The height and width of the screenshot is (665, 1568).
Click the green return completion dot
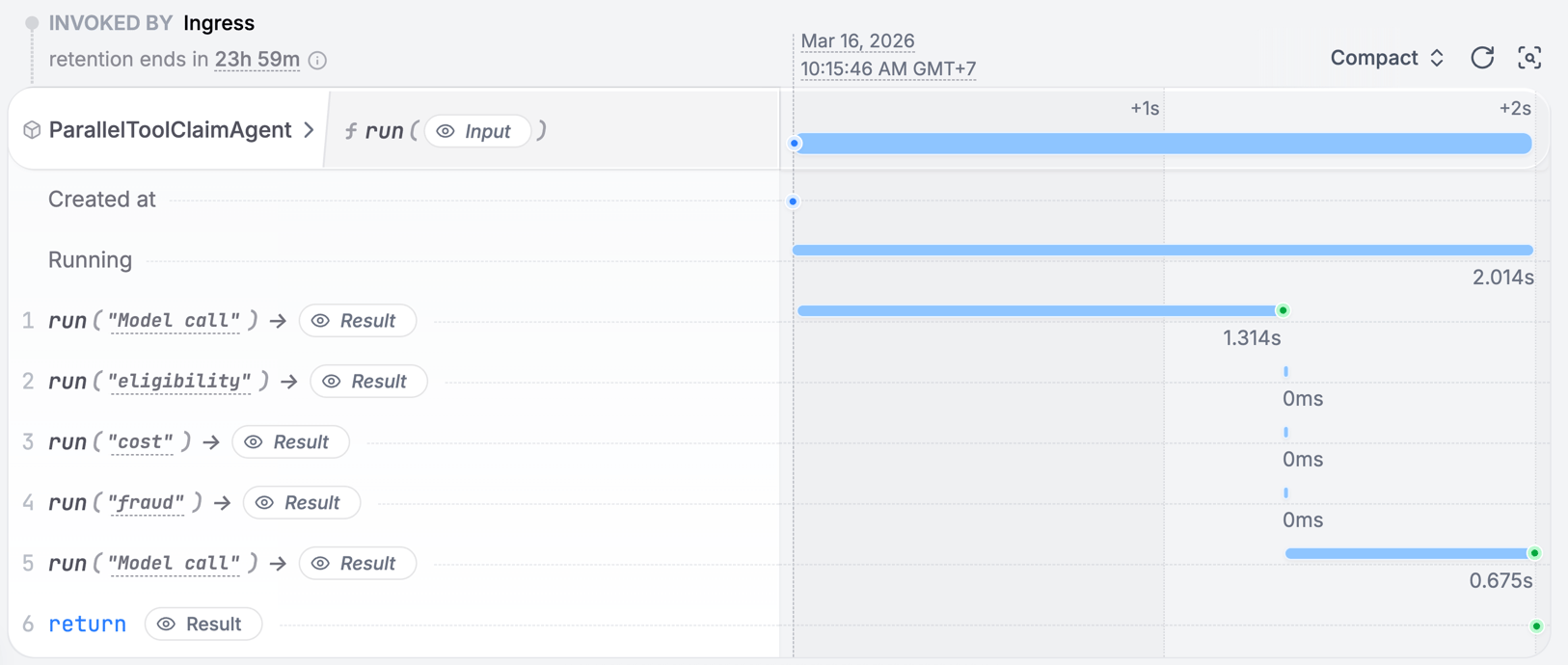pyautogui.click(x=1536, y=626)
